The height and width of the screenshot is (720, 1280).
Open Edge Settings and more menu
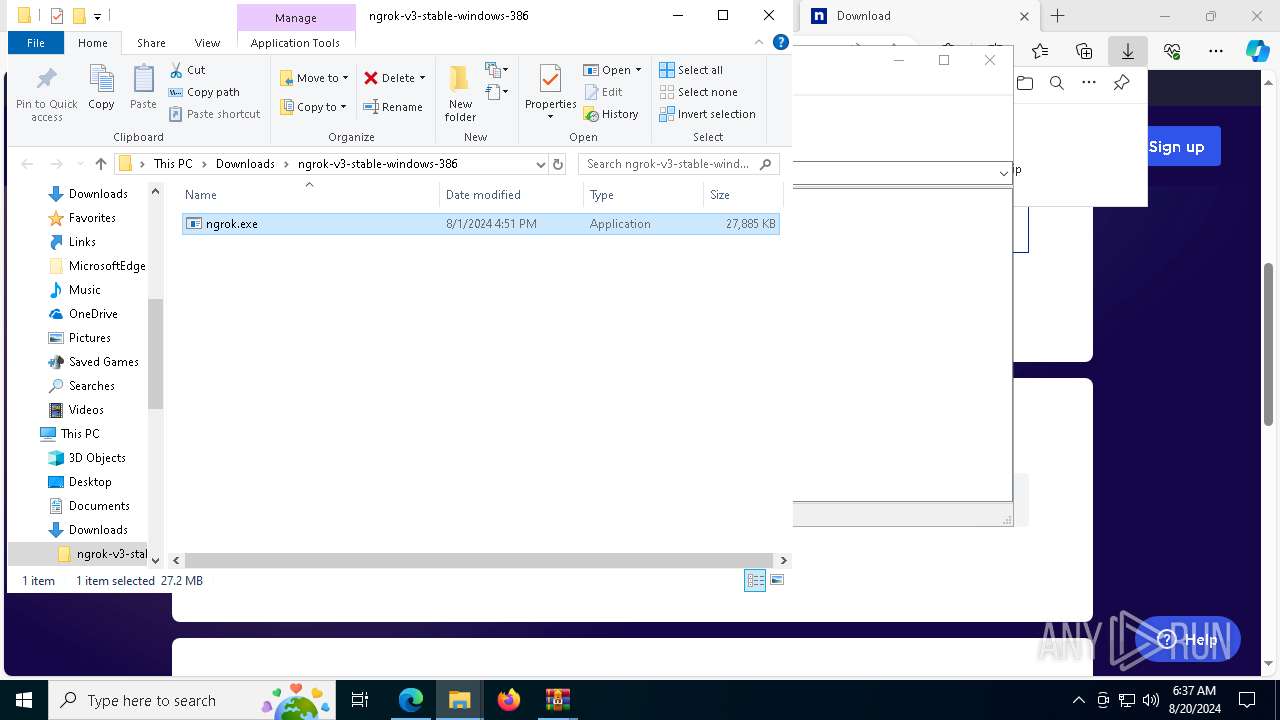tap(1216, 51)
